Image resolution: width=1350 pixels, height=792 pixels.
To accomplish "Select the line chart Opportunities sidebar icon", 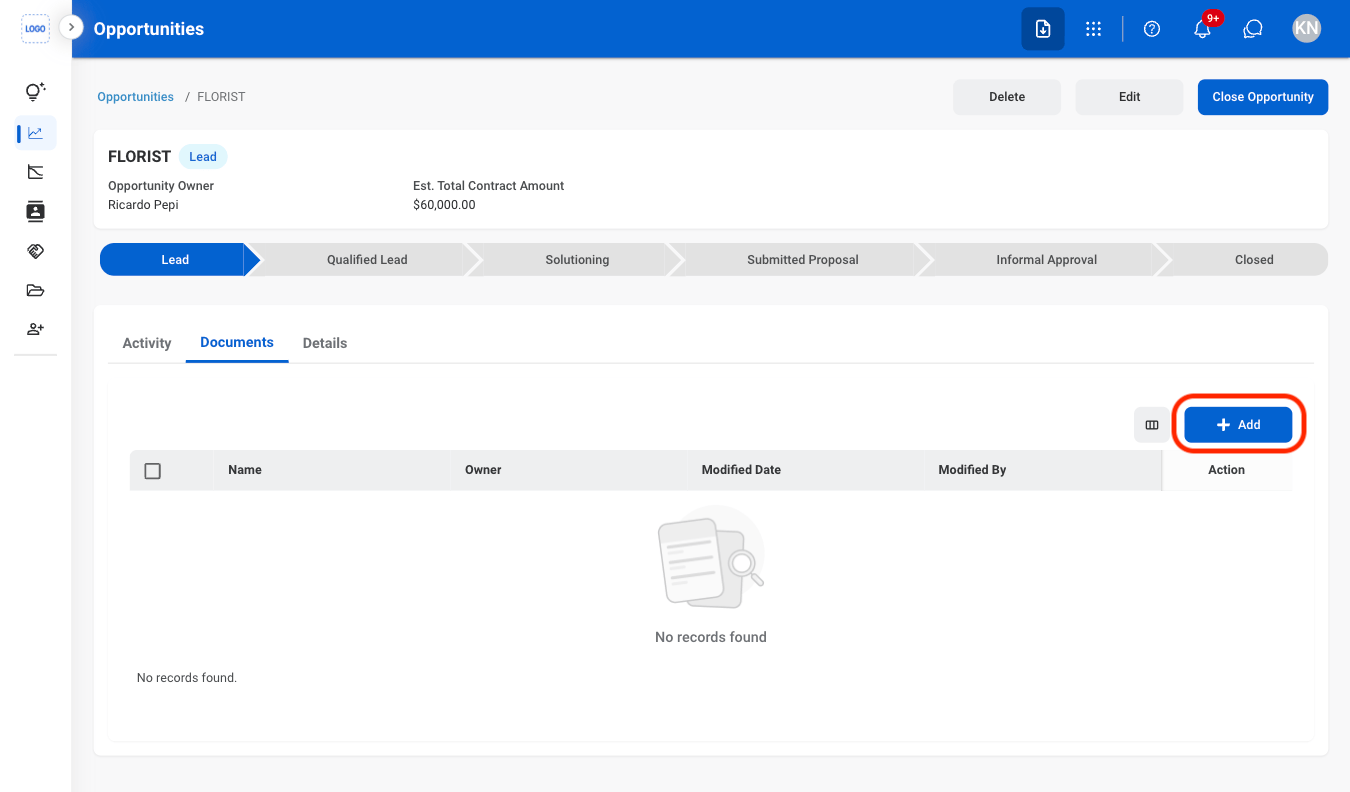I will click(36, 132).
